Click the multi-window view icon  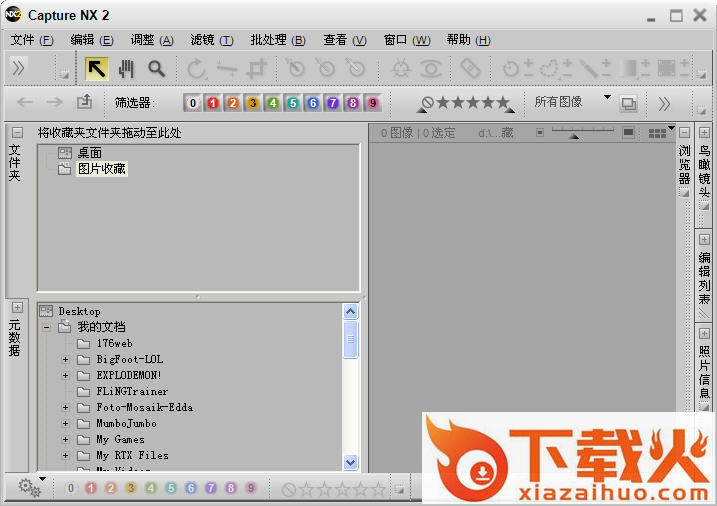coord(629,104)
